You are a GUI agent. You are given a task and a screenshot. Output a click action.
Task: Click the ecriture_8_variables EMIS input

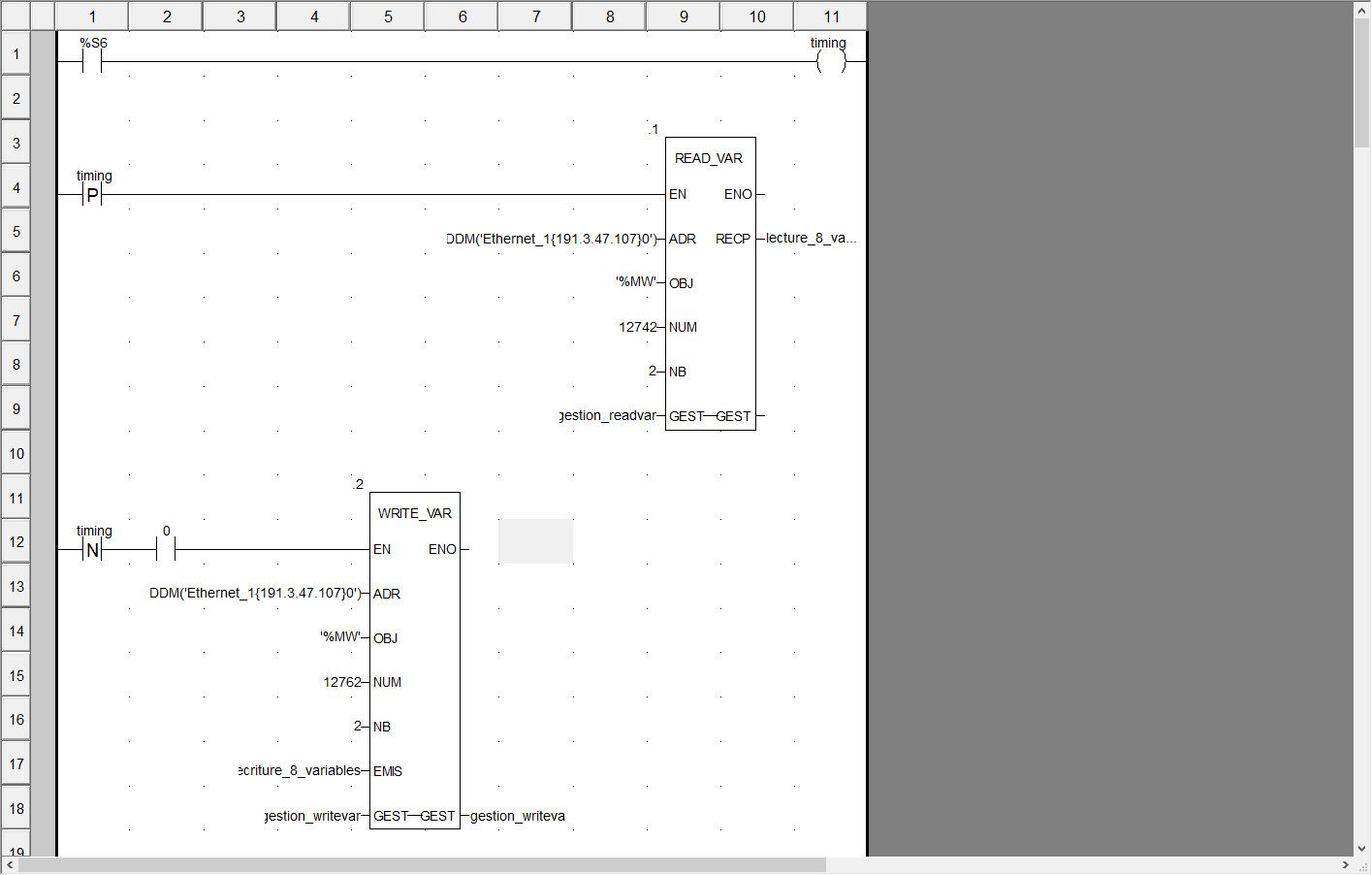[300, 771]
